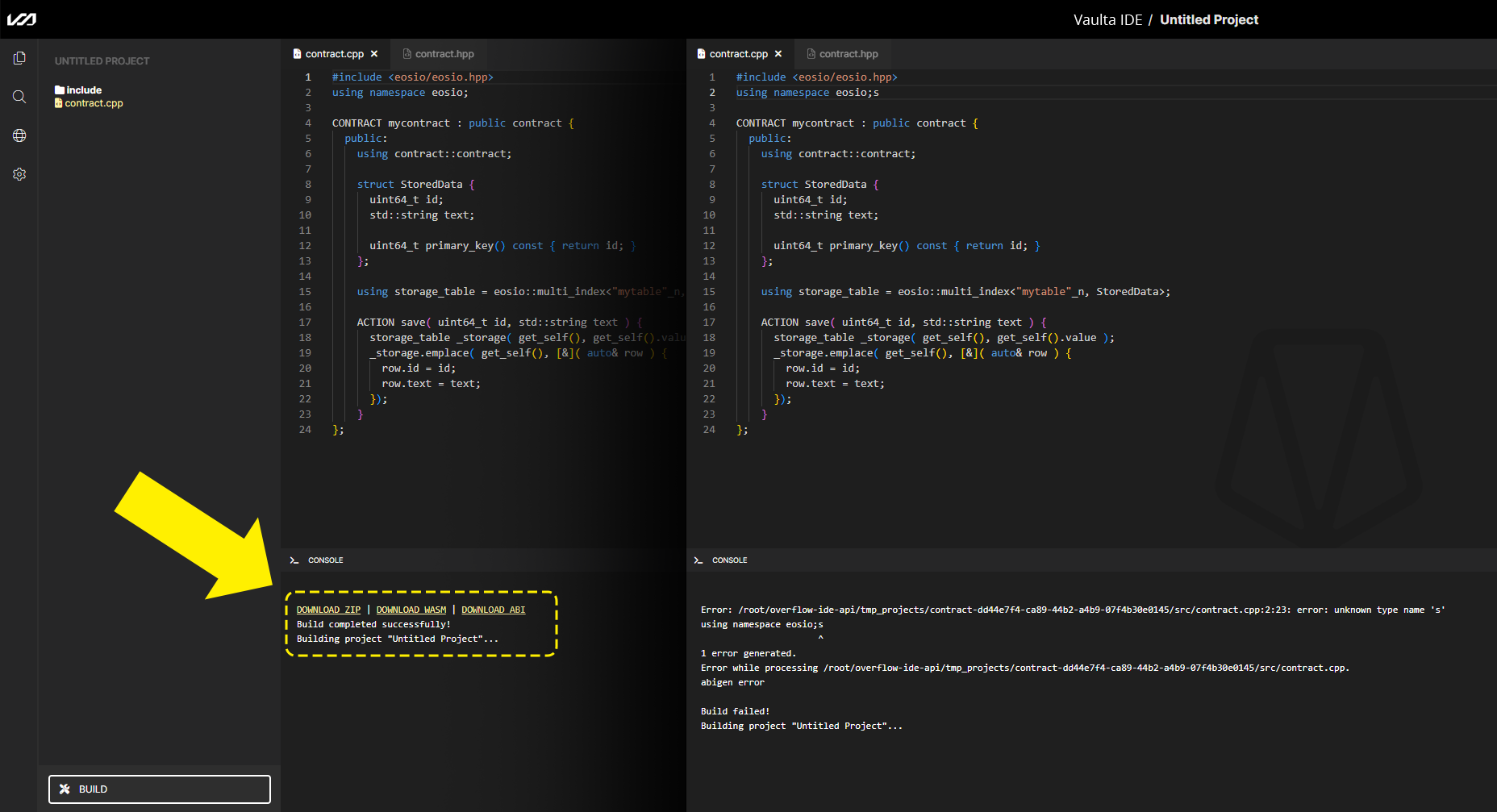
Task: Open the globe network panel
Action: click(19, 135)
